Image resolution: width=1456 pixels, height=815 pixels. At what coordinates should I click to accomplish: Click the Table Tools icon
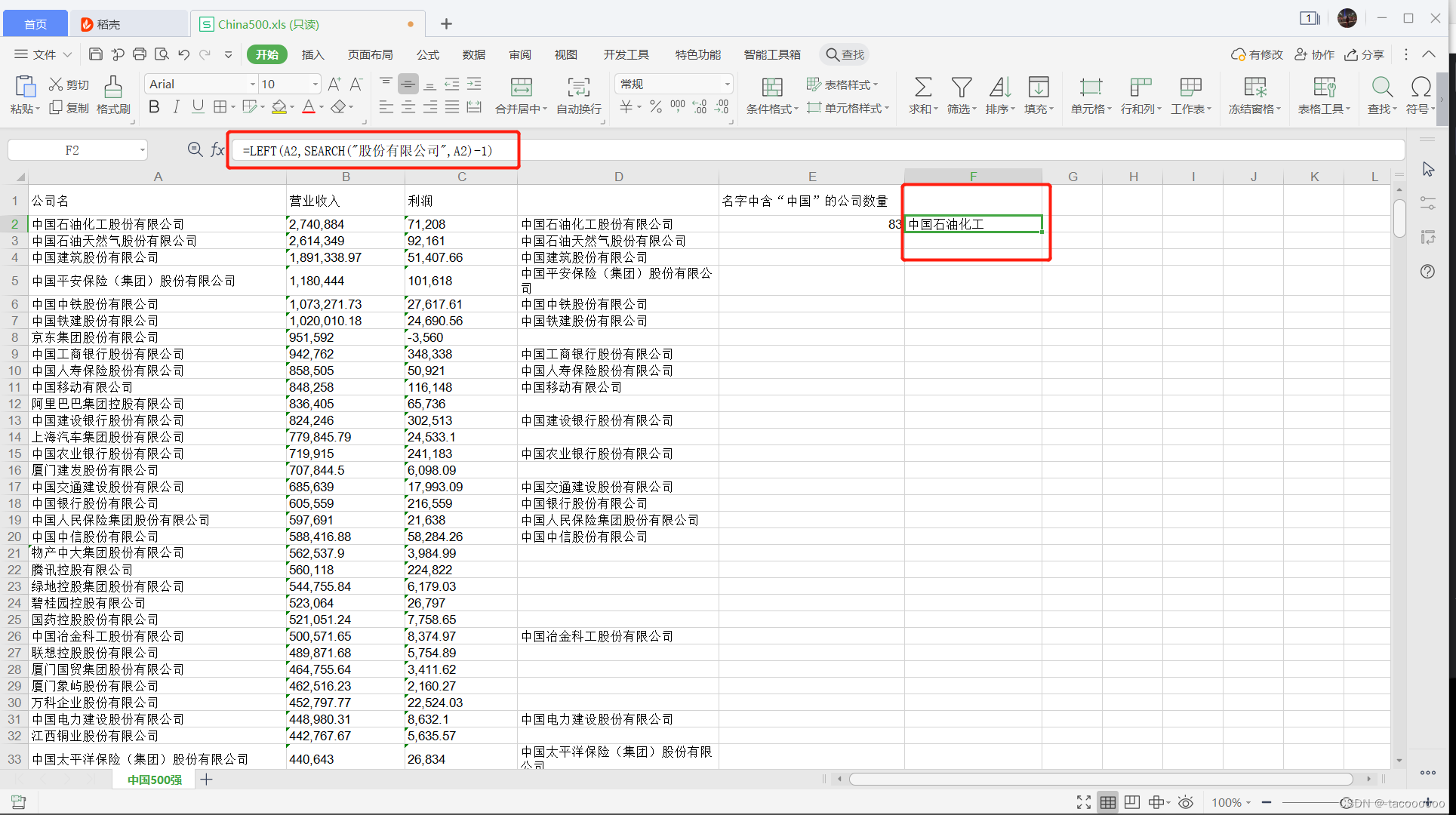point(1325,87)
